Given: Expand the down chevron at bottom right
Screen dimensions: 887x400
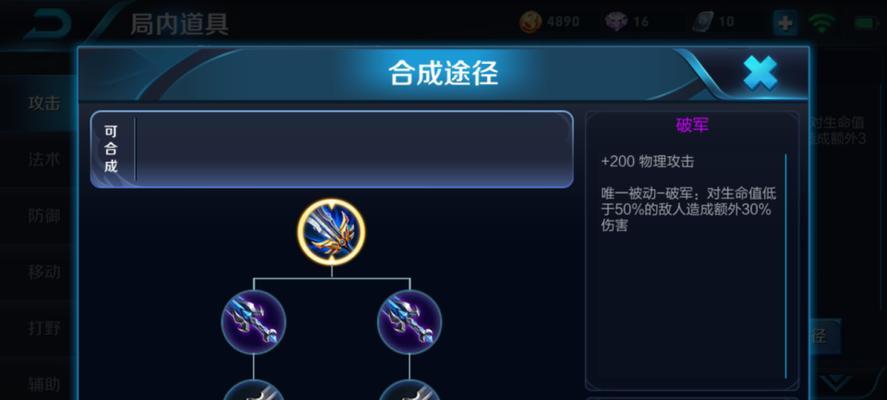Looking at the screenshot, I should [838, 382].
